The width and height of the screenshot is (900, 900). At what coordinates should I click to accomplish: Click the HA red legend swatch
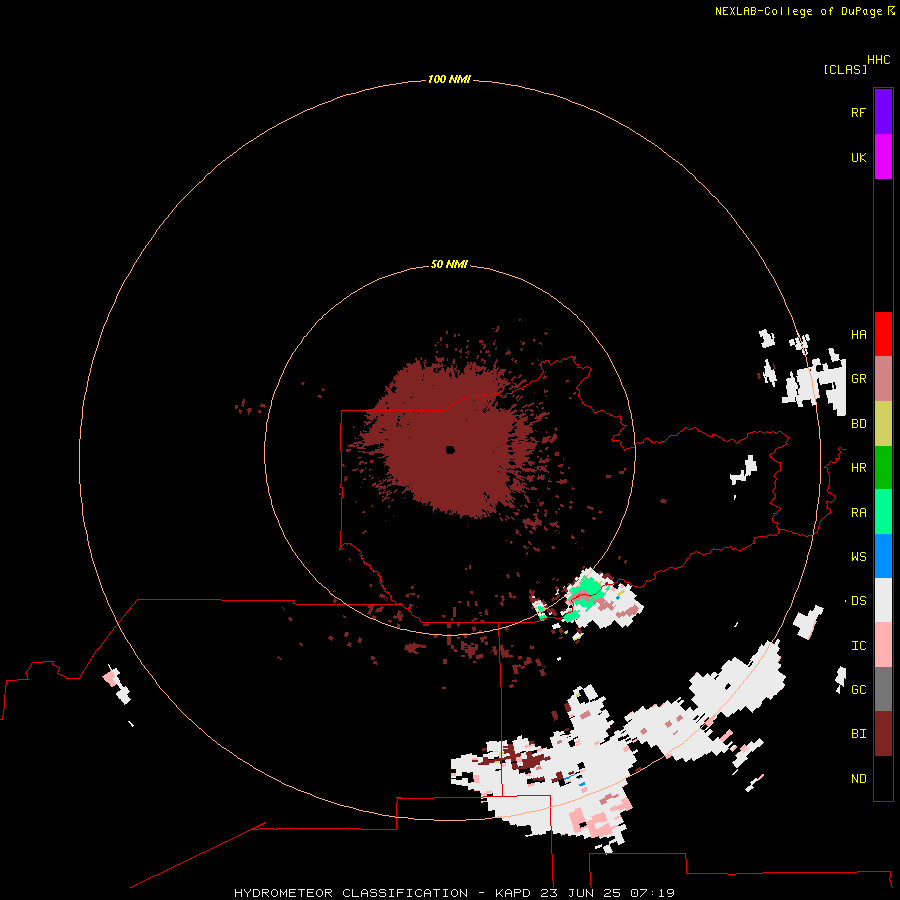pos(883,334)
